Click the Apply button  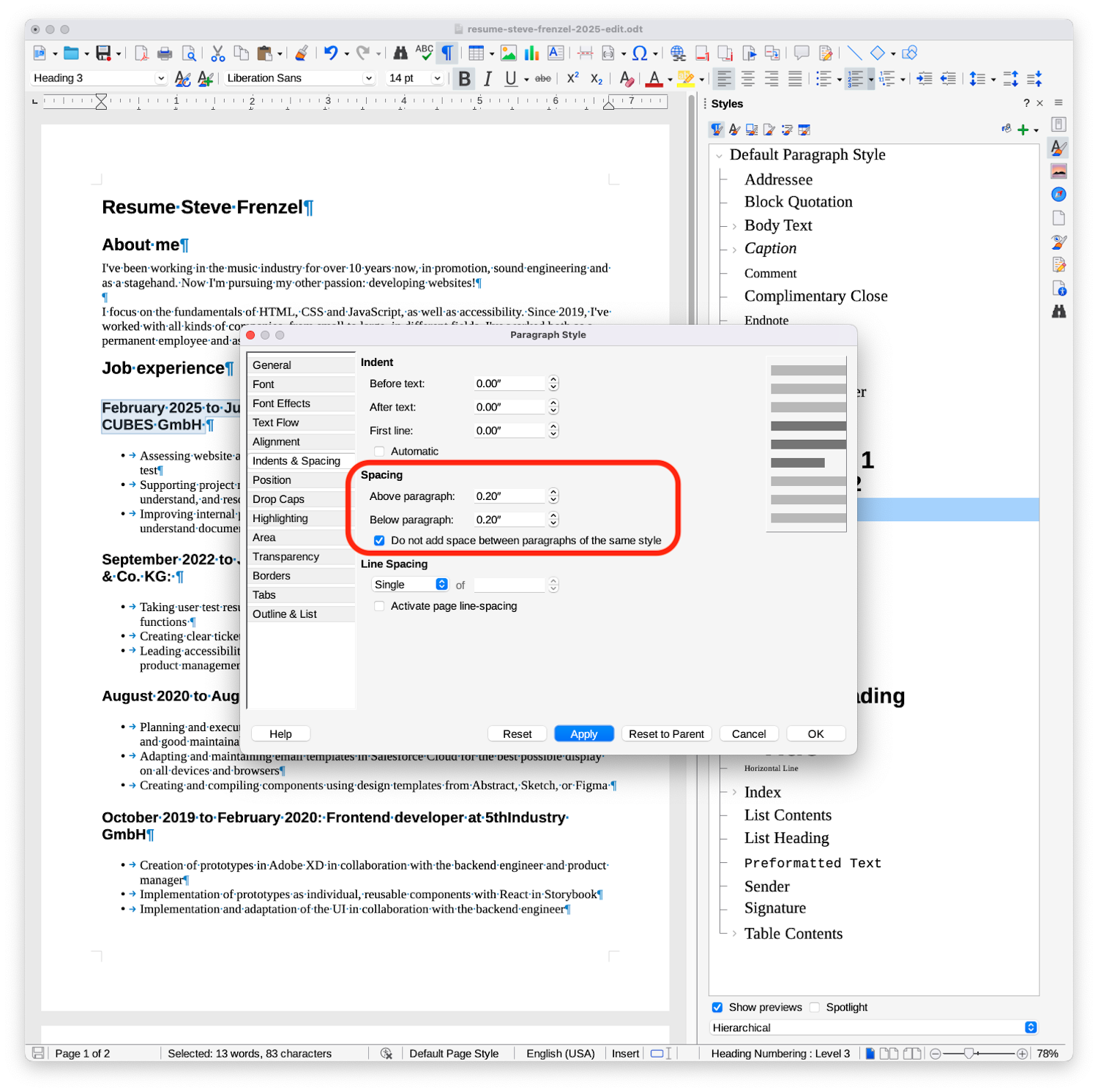(x=583, y=734)
